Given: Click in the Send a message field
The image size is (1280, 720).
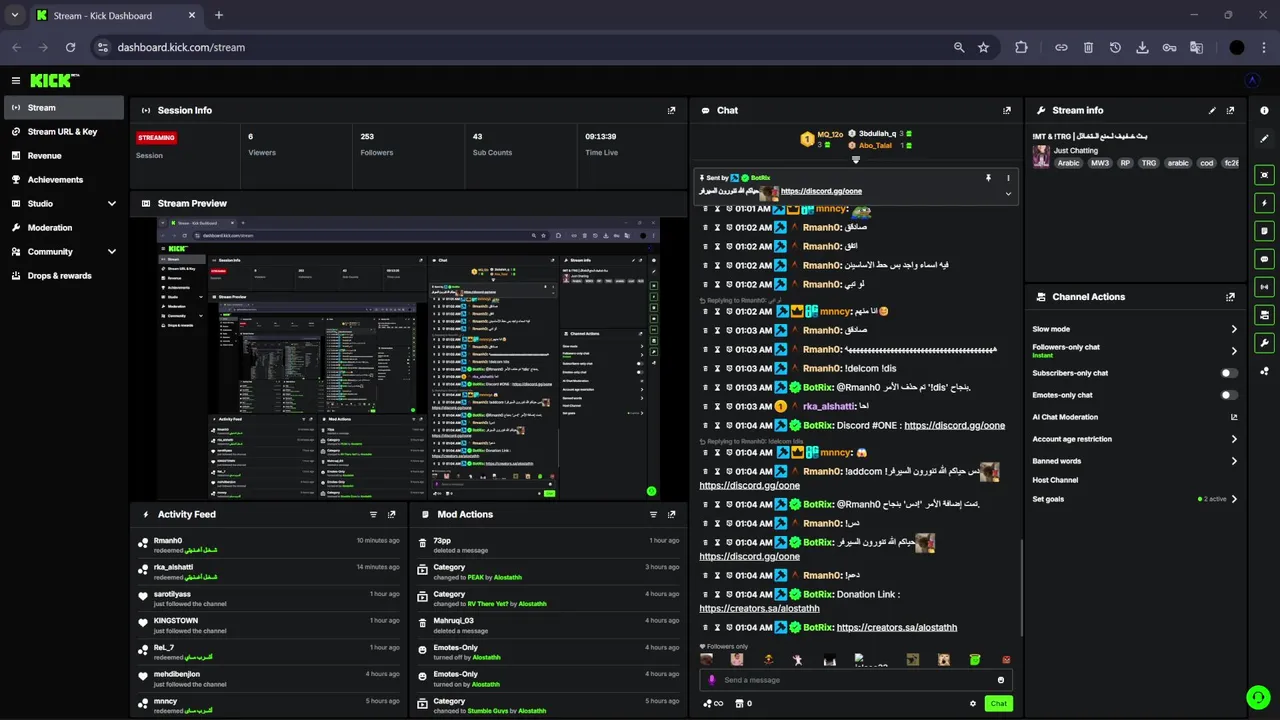Looking at the screenshot, I should point(856,680).
